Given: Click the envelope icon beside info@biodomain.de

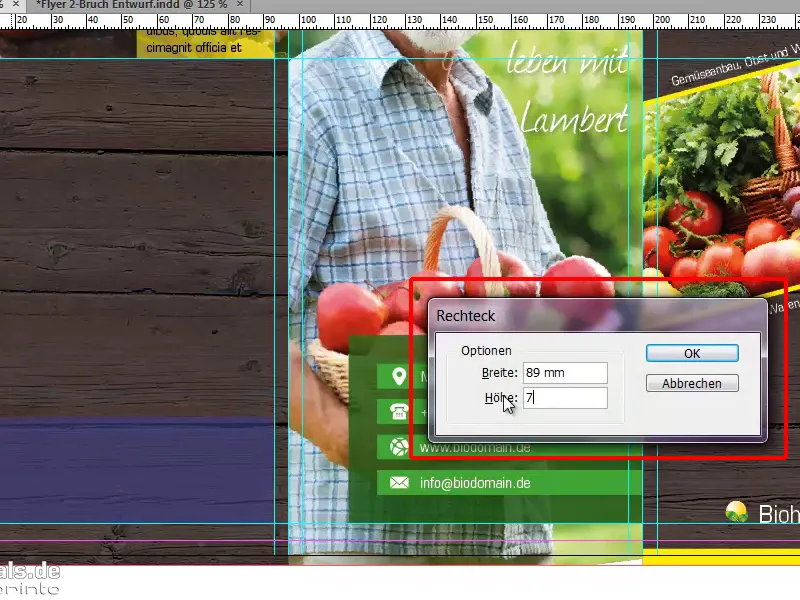Looking at the screenshot, I should [399, 483].
